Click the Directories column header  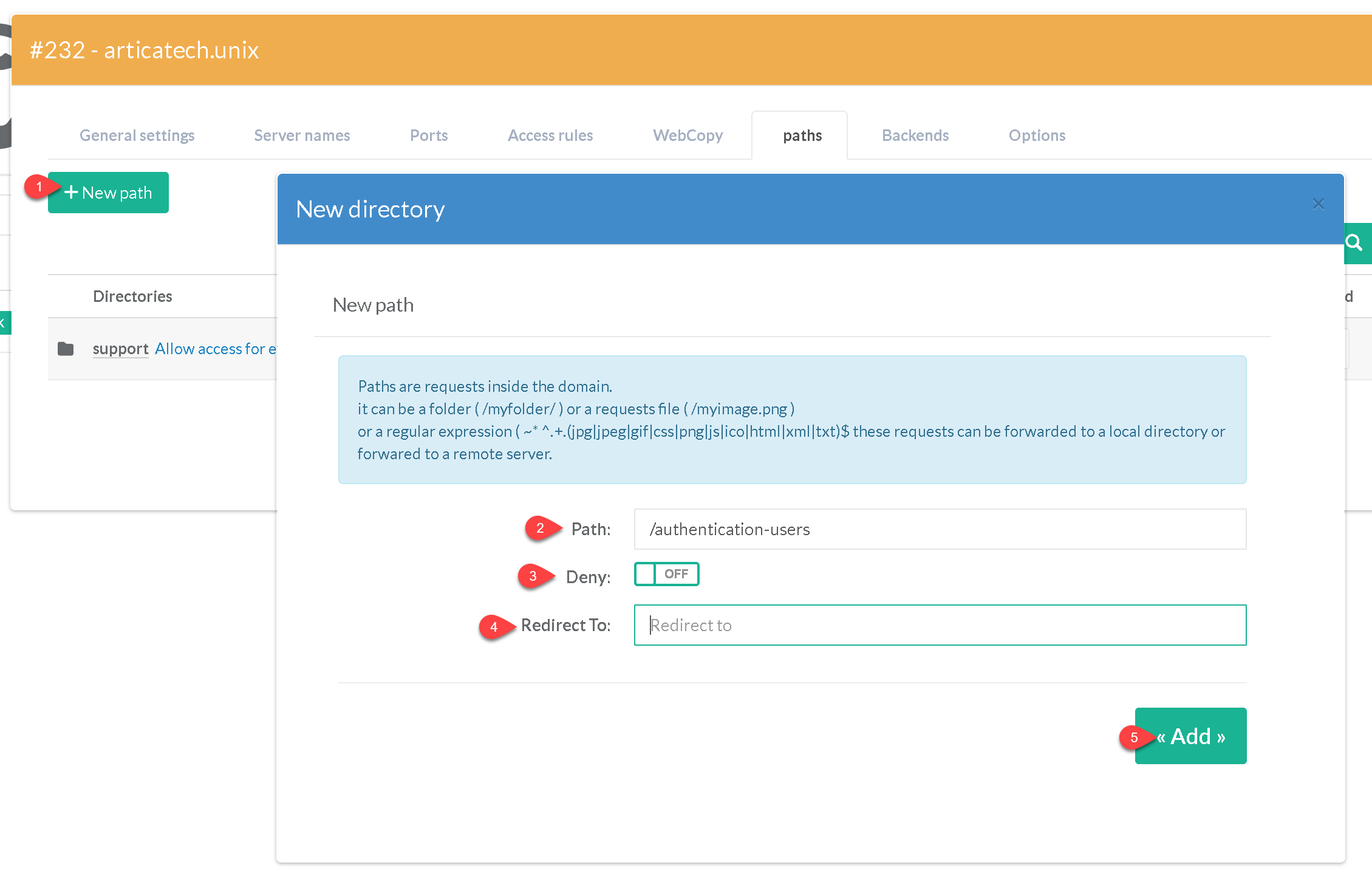point(132,296)
